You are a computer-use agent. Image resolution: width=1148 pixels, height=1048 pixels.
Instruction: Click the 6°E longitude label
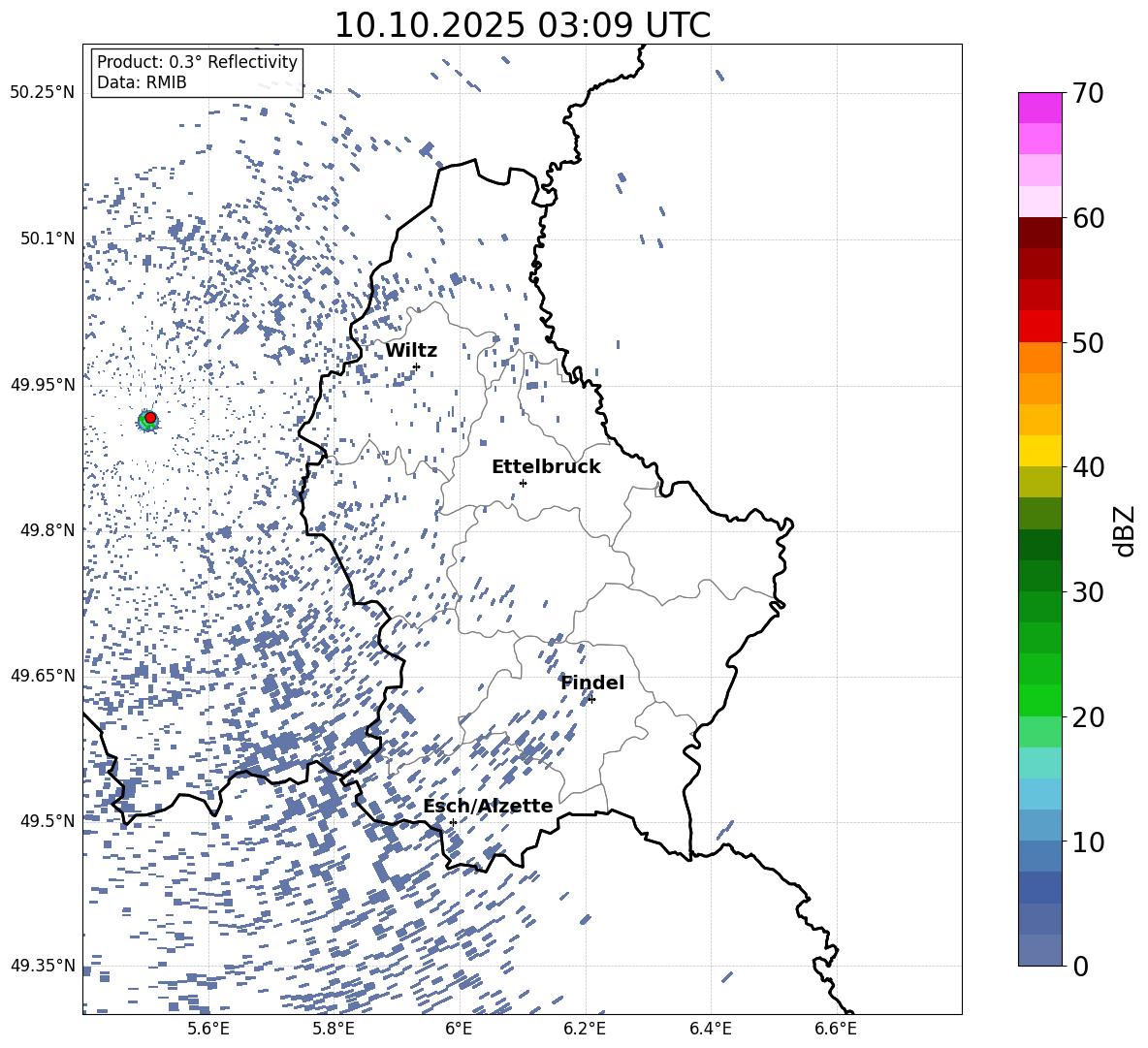point(459,1029)
